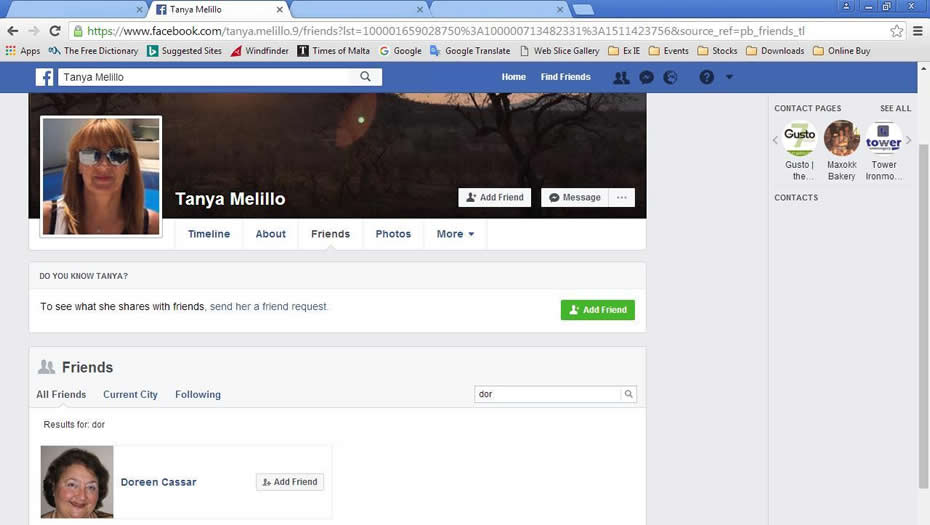Open Maxokk Bakery contact page icon
The image size is (930, 525).
click(x=842, y=138)
